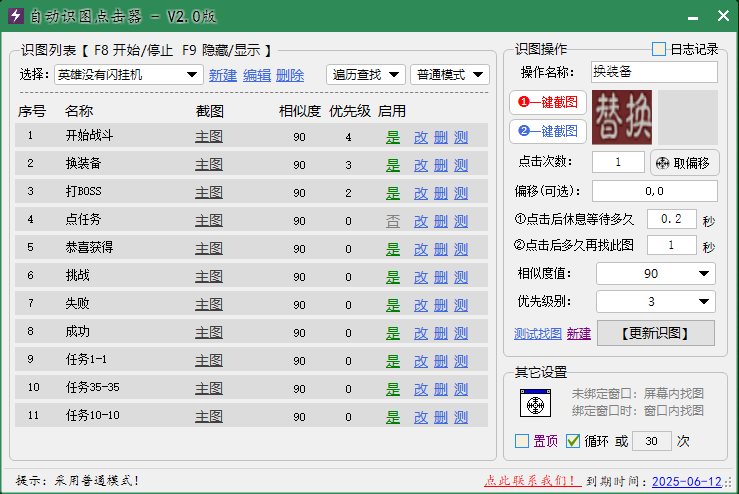Click the 点此联系我们 link

pos(532,481)
